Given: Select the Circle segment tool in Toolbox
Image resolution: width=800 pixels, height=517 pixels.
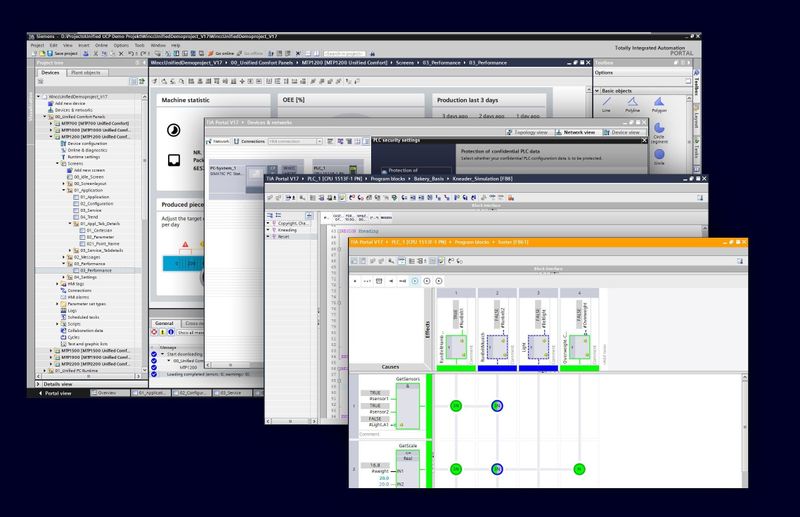Looking at the screenshot, I should pyautogui.click(x=659, y=133).
